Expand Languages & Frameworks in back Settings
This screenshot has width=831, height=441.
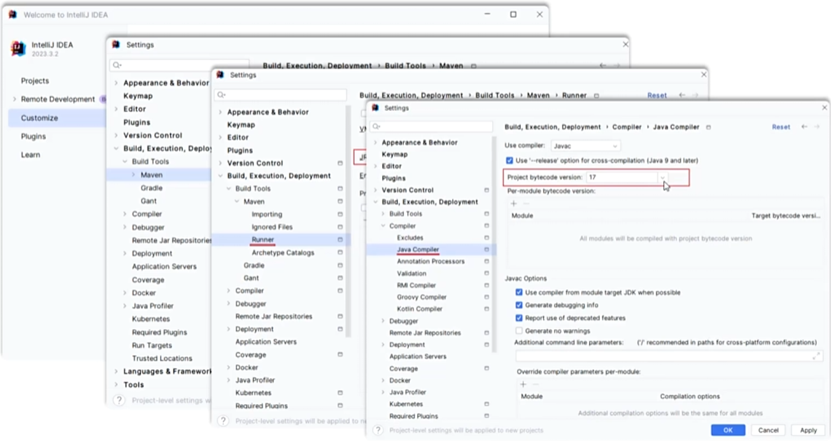(116, 371)
